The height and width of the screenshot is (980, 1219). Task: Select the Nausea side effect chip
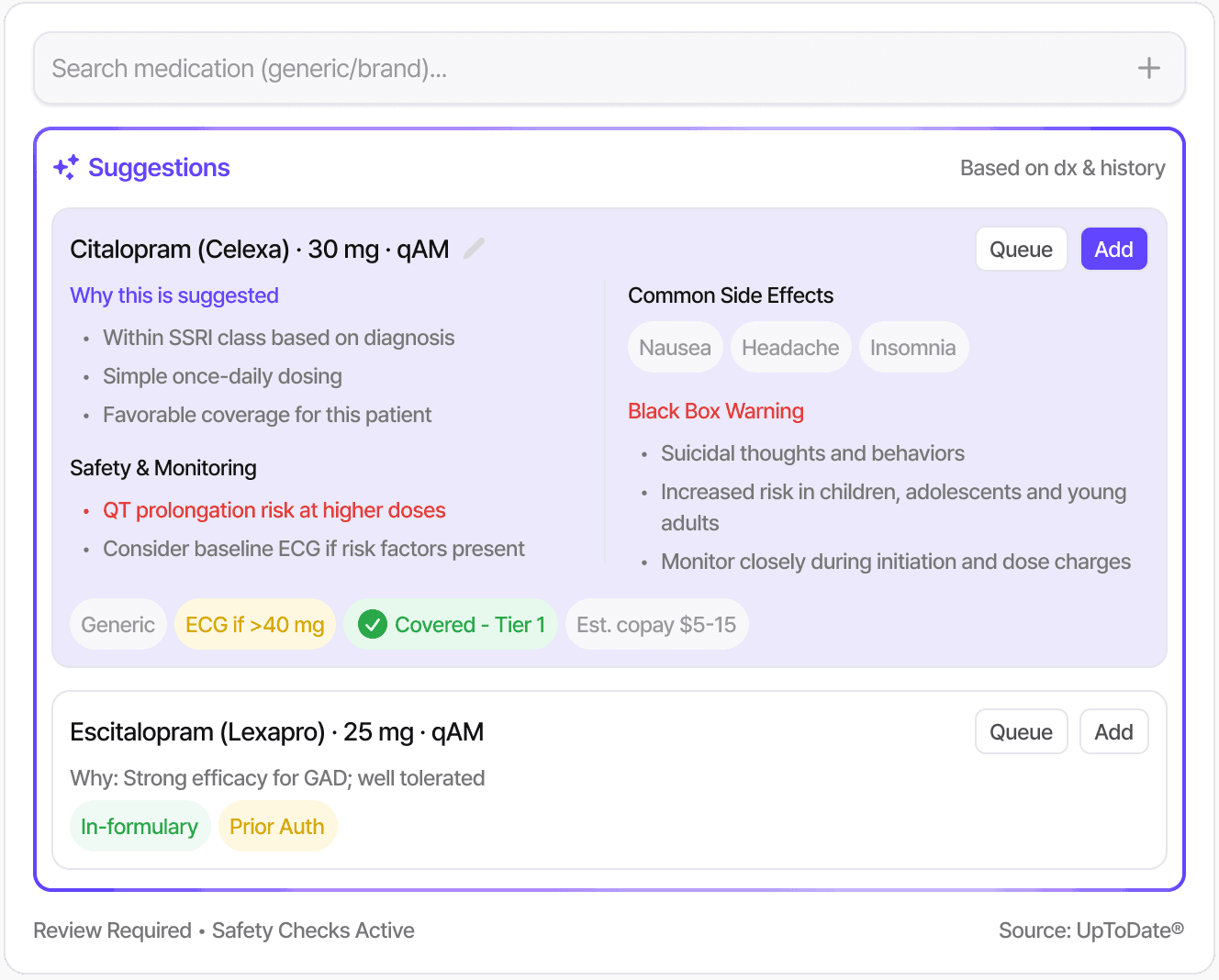coord(675,348)
